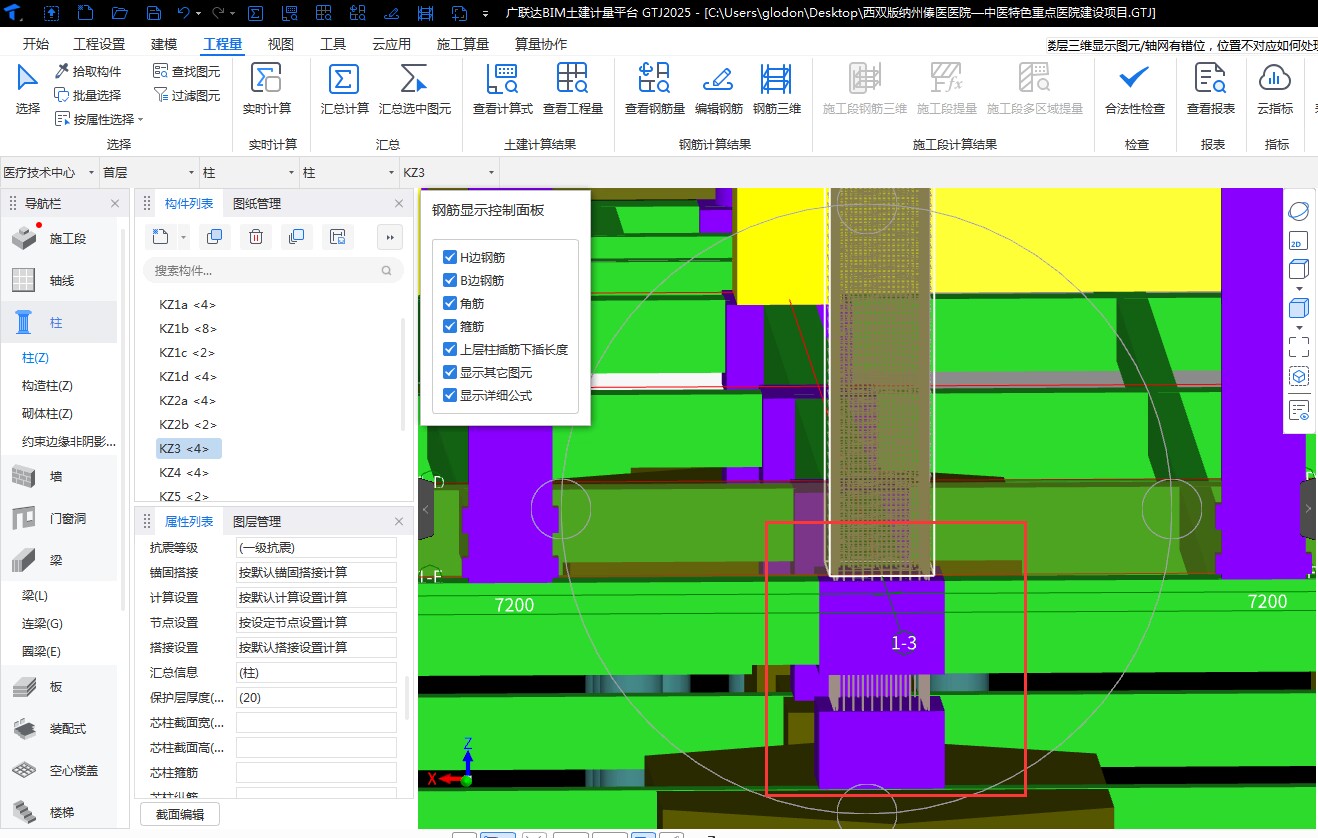Click new component icon in 构件列表

(x=161, y=237)
